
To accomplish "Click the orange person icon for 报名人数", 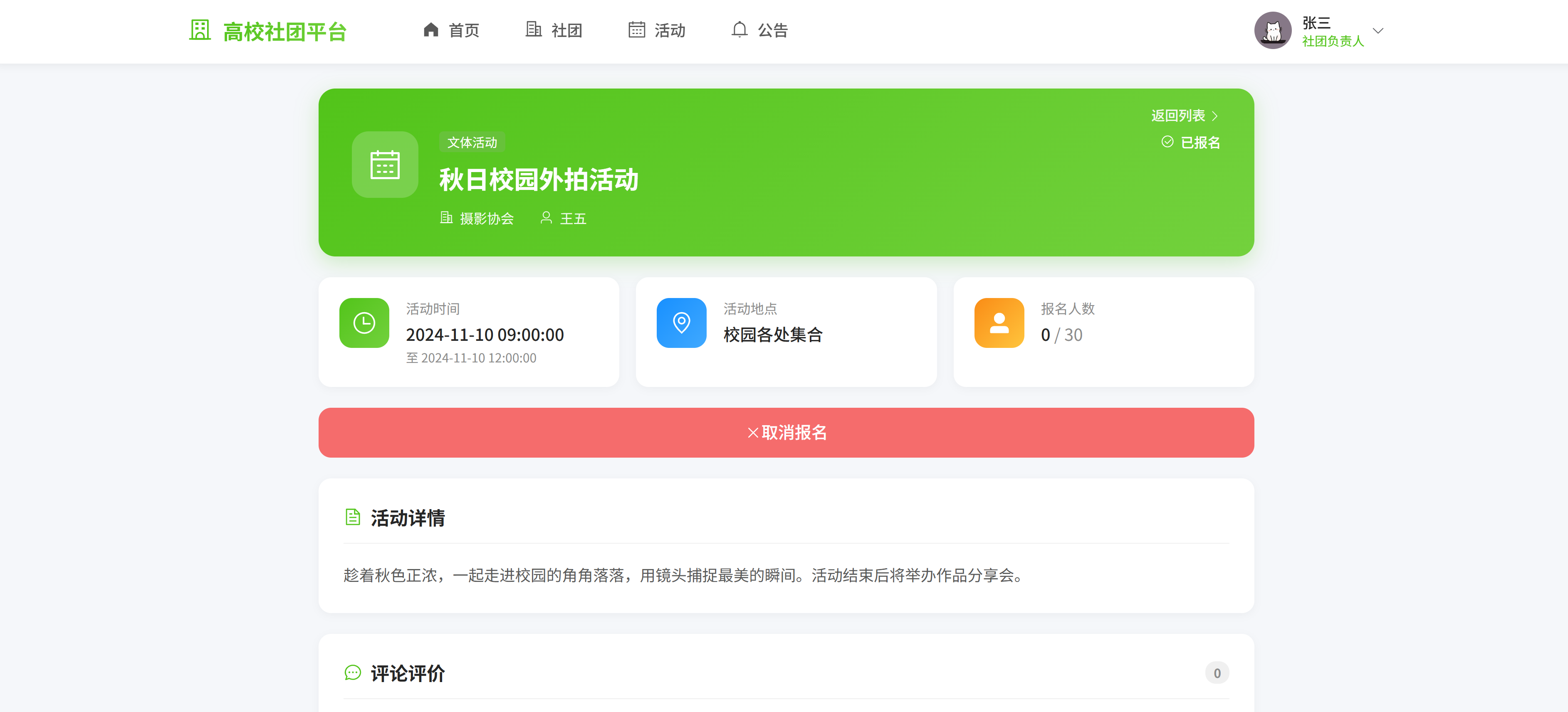I will click(999, 323).
